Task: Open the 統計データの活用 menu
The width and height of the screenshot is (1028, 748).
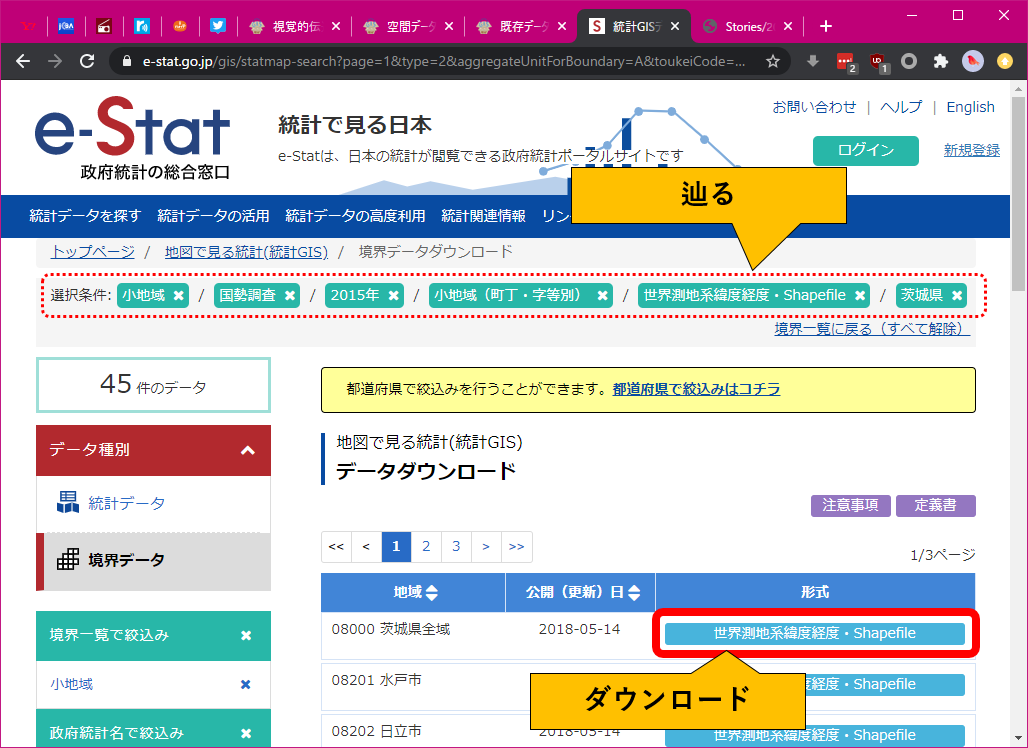Action: pos(213,214)
